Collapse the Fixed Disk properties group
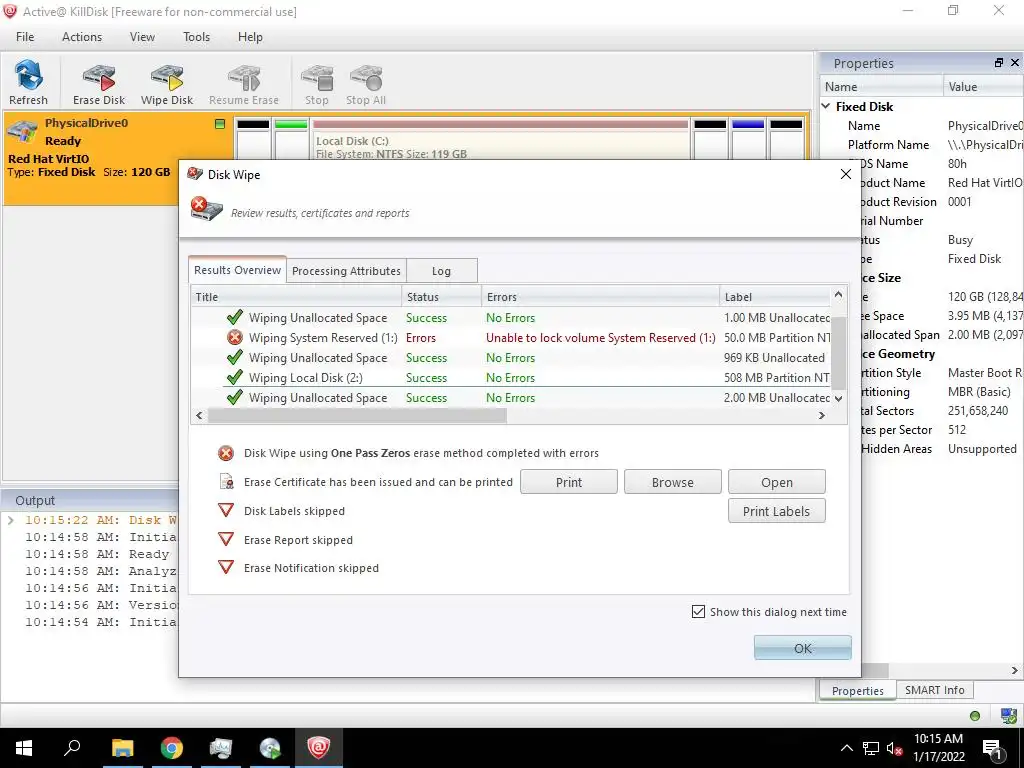 (826, 106)
